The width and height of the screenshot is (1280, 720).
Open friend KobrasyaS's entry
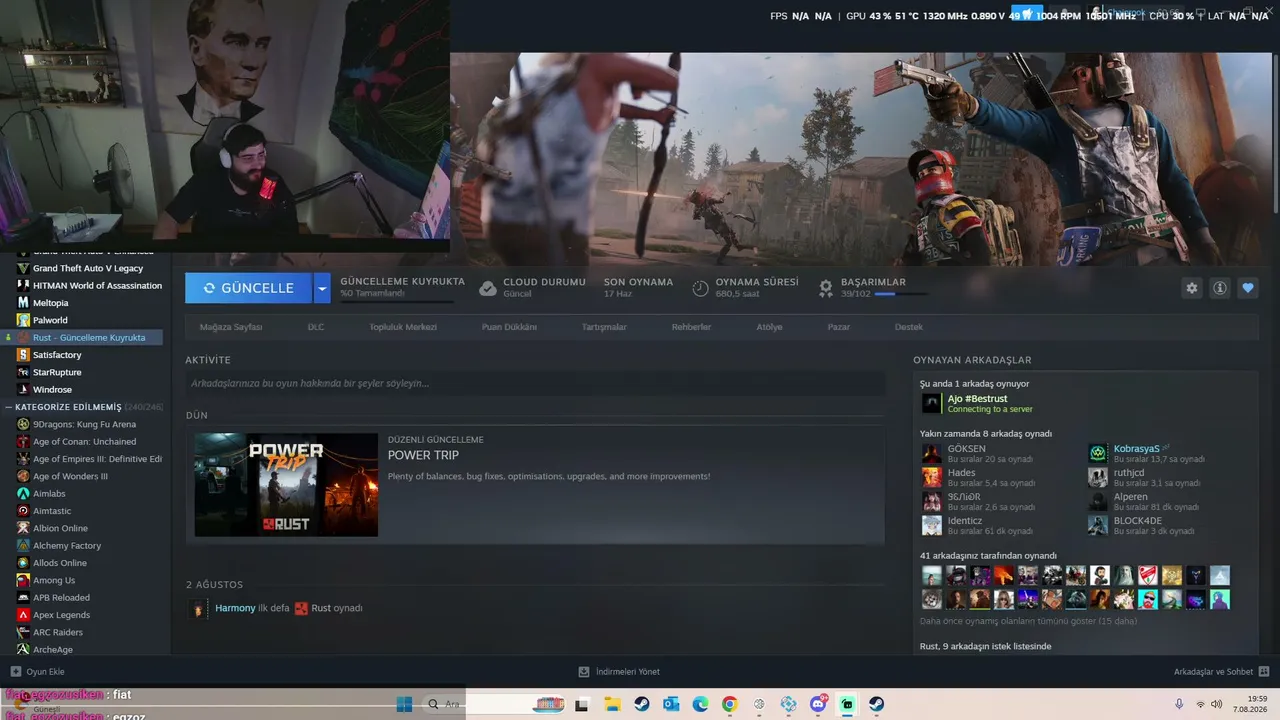tap(1137, 449)
